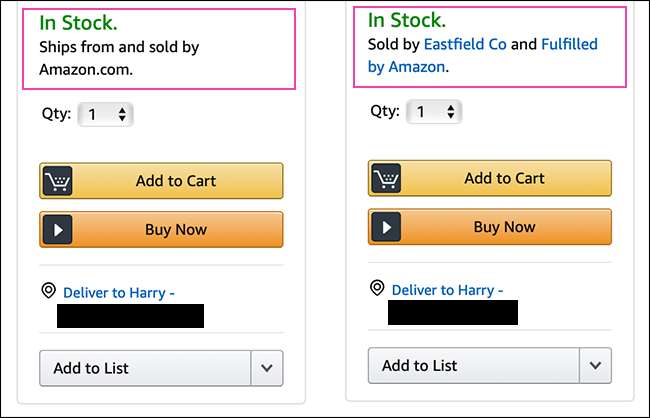650x418 pixels.
Task: Open the Qty dropdown in the Eastfield Co listing
Action: pos(433,112)
